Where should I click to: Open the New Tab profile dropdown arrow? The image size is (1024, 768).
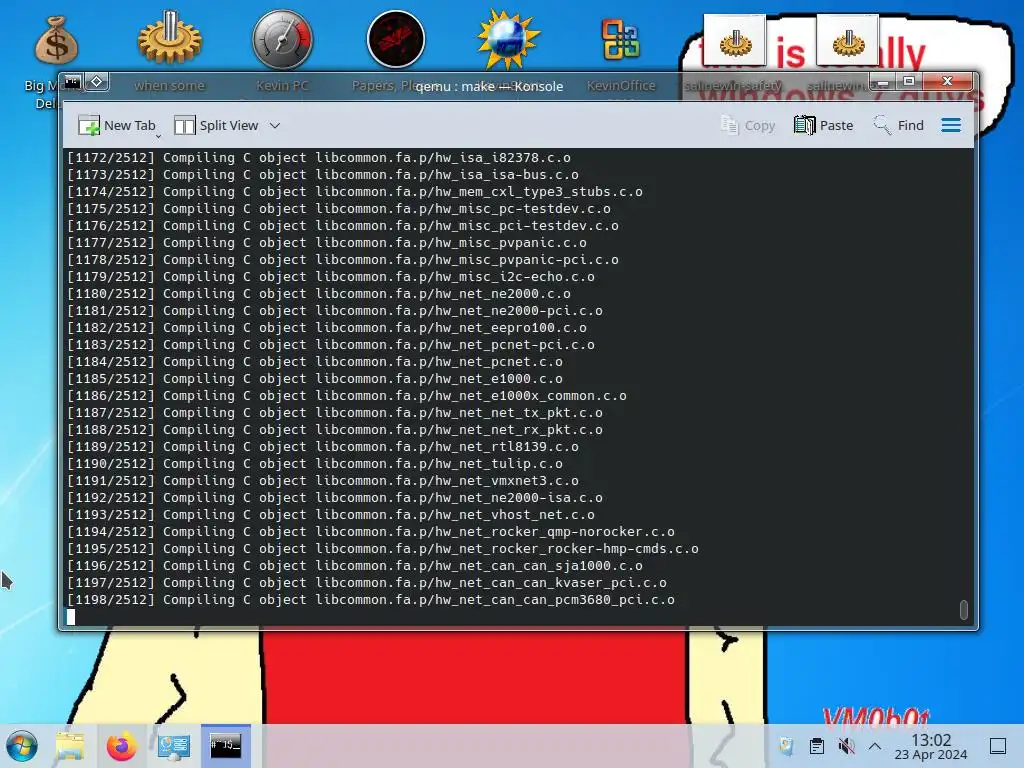[x=158, y=136]
